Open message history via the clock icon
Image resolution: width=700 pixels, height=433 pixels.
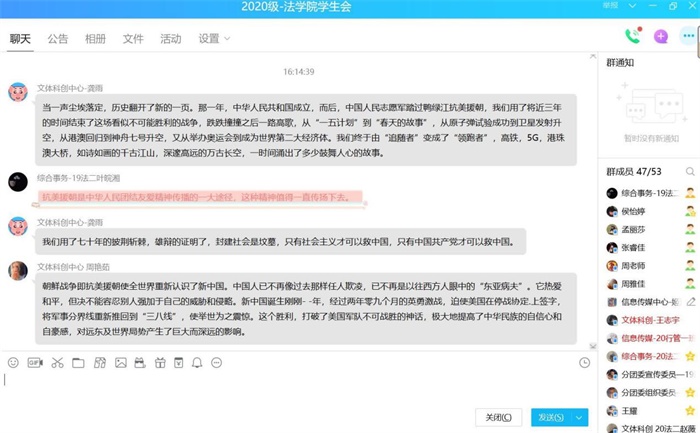pyautogui.click(x=584, y=363)
